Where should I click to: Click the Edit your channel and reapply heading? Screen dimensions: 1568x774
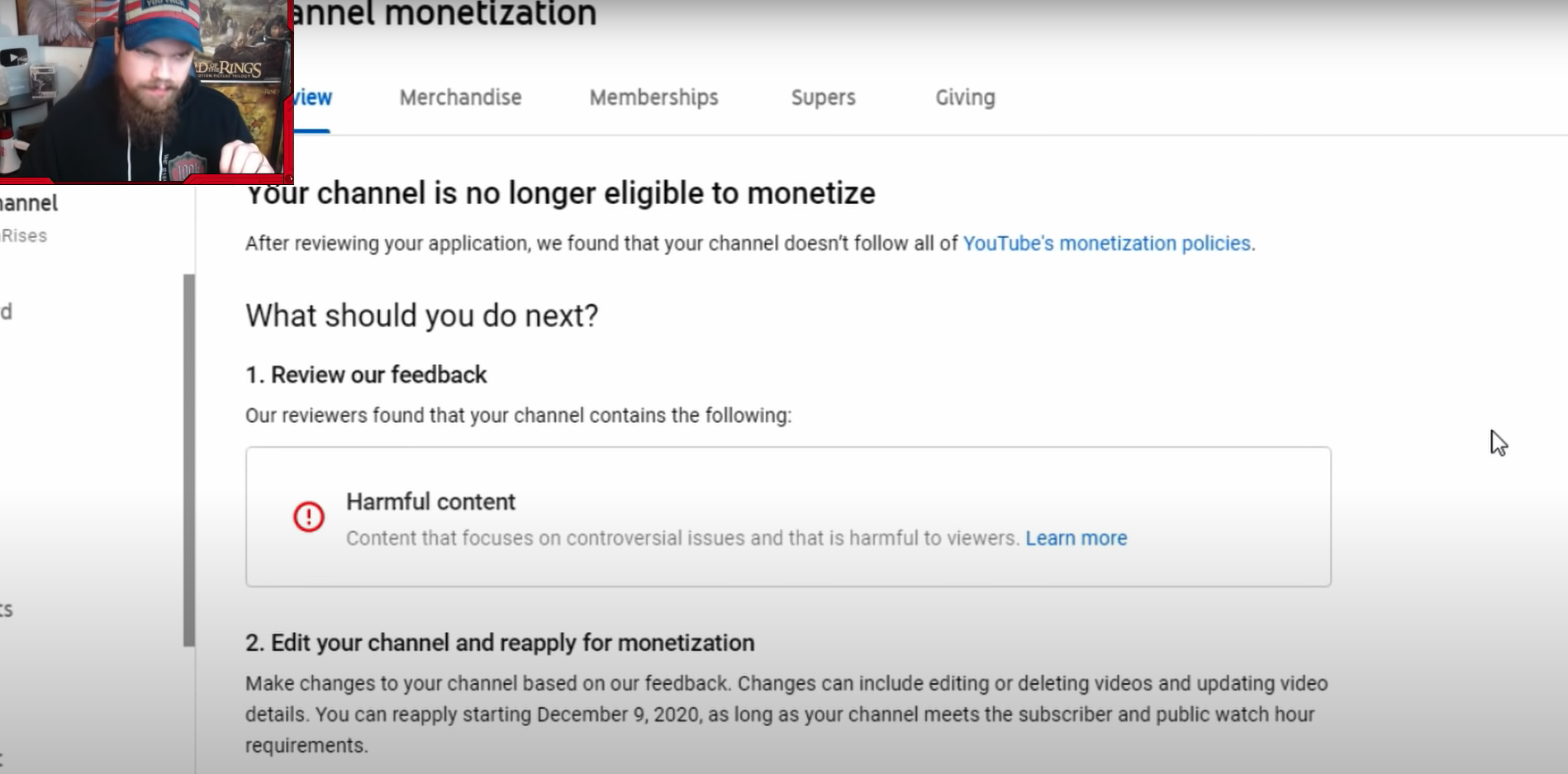500,643
